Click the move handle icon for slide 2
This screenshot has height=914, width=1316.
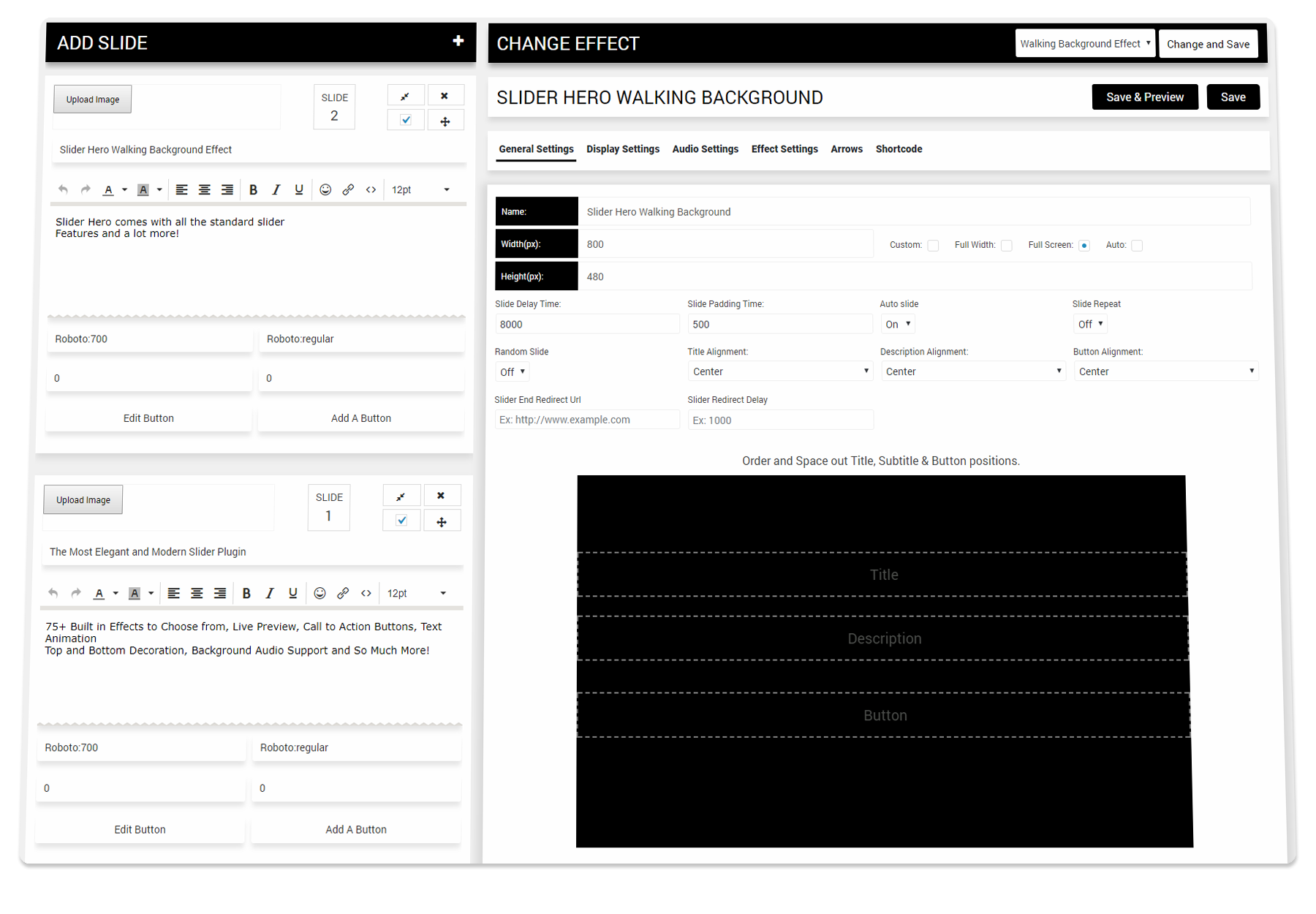point(445,121)
